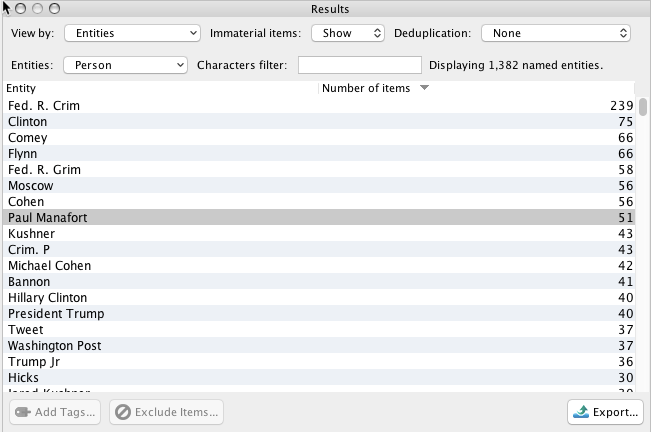
Task: Click the Displaying 1,382 named entities text
Action: pos(516,65)
